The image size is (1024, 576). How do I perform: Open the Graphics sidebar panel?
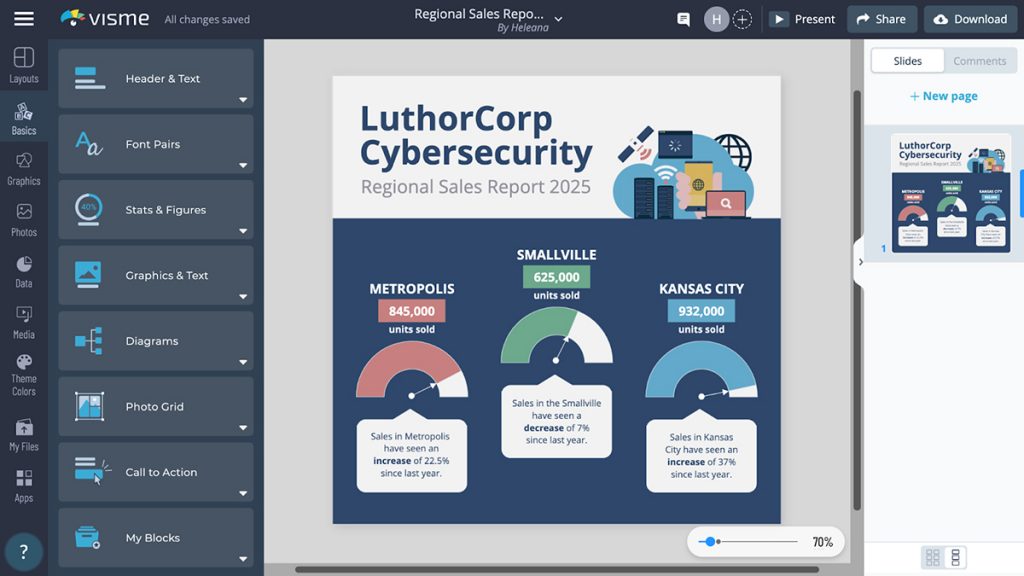[x=24, y=167]
